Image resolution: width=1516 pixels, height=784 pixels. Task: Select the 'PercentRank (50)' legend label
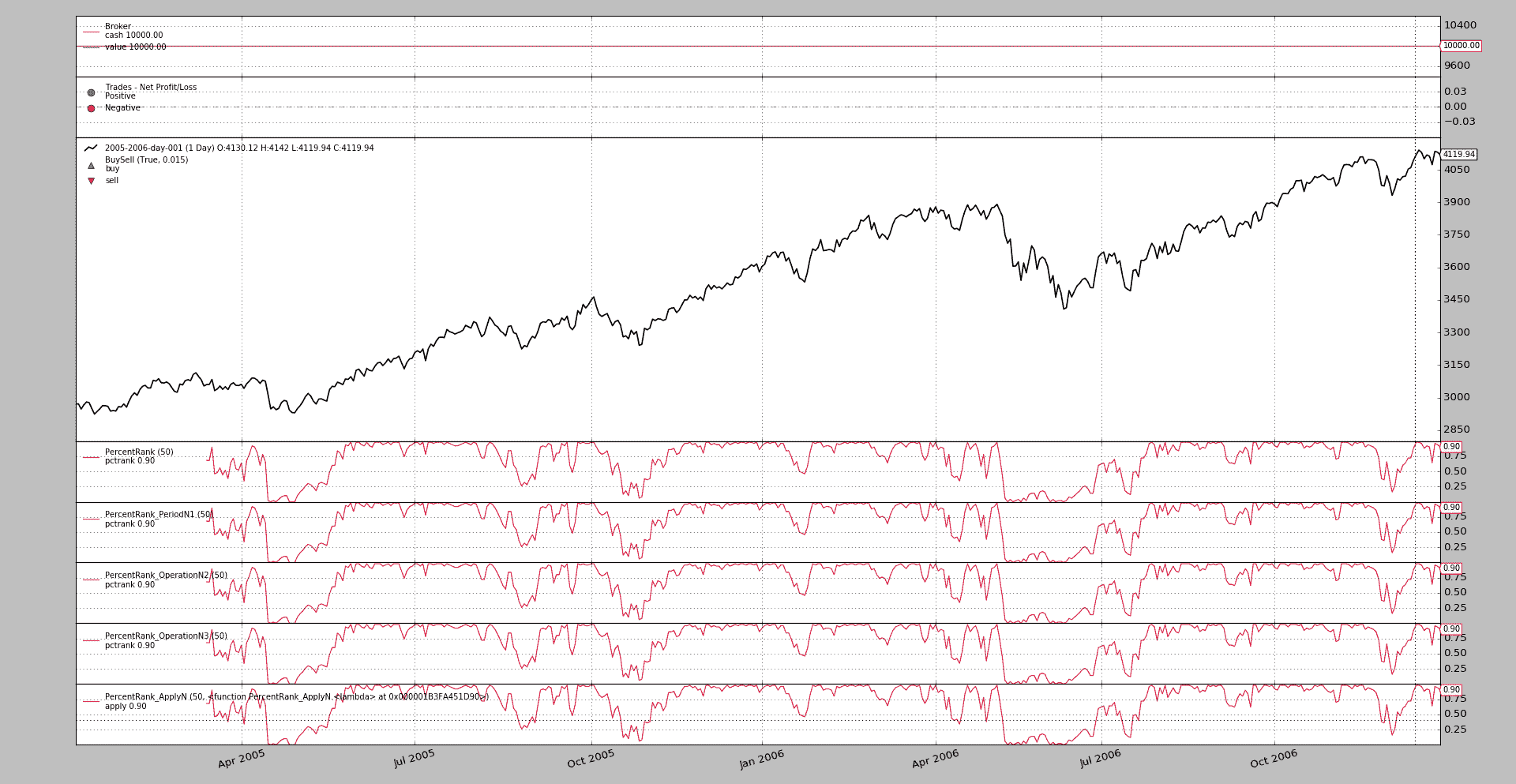(139, 452)
